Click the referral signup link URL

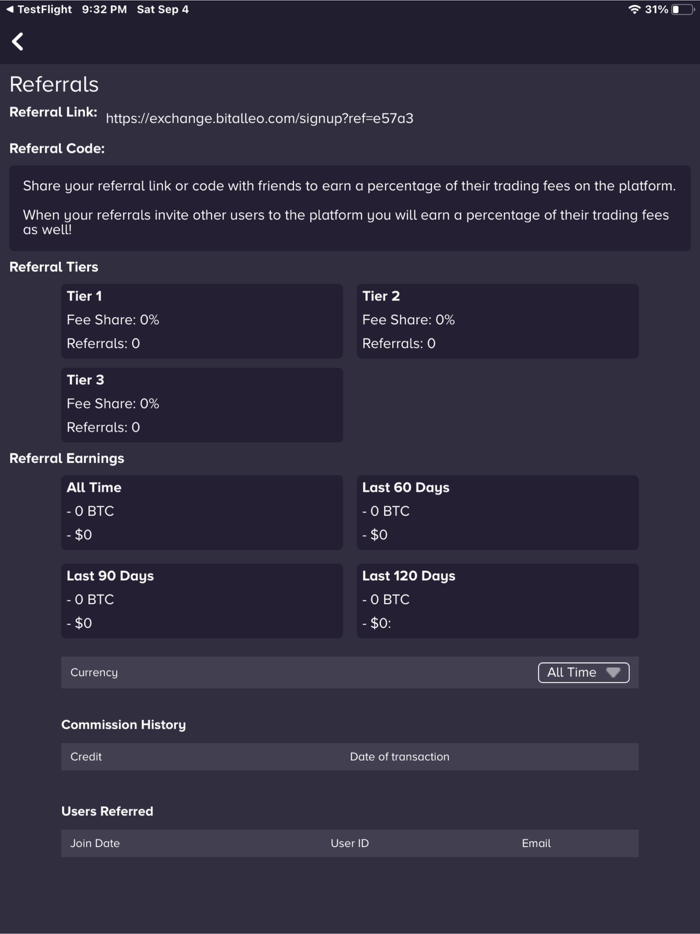coord(259,118)
